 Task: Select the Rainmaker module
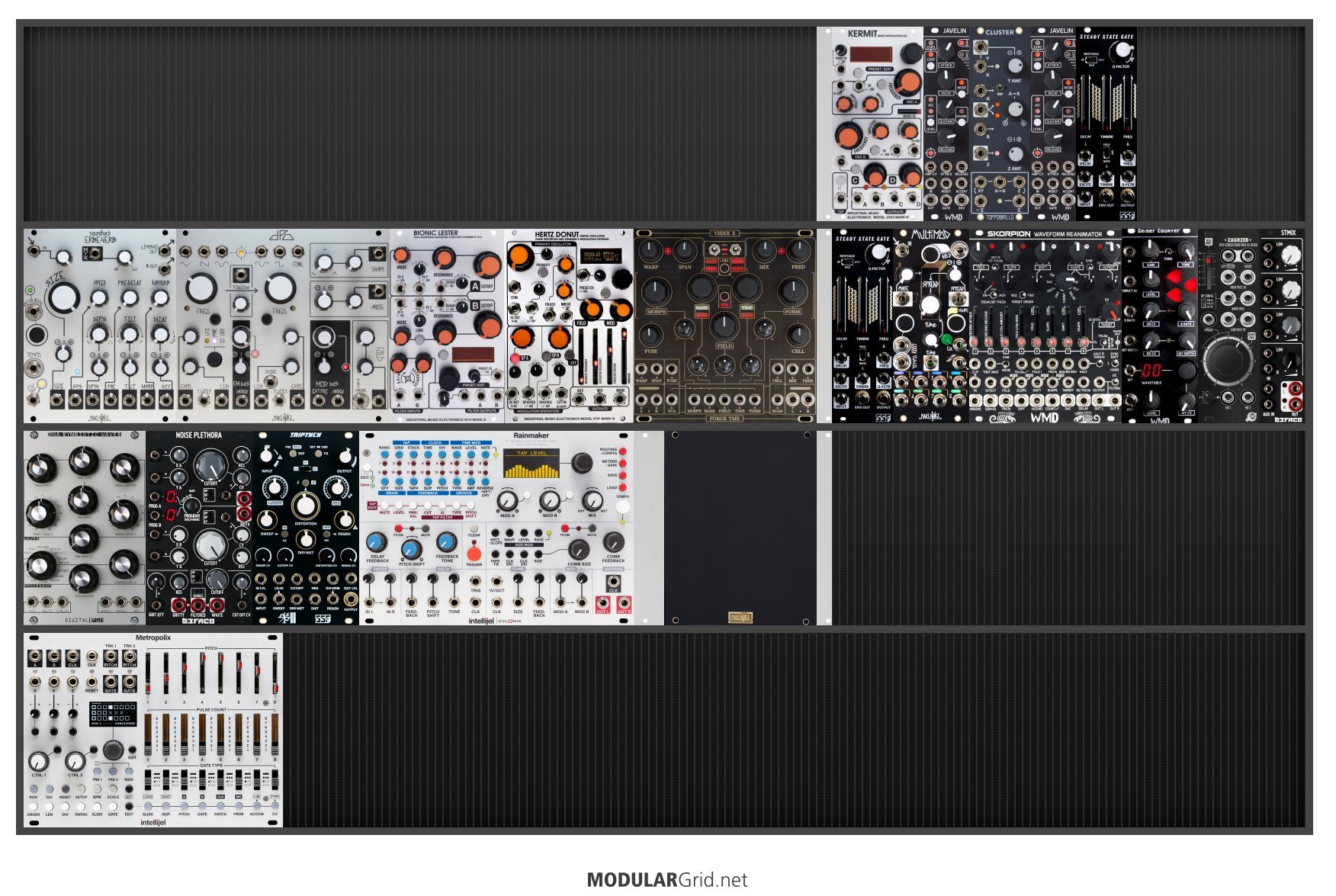click(x=496, y=528)
